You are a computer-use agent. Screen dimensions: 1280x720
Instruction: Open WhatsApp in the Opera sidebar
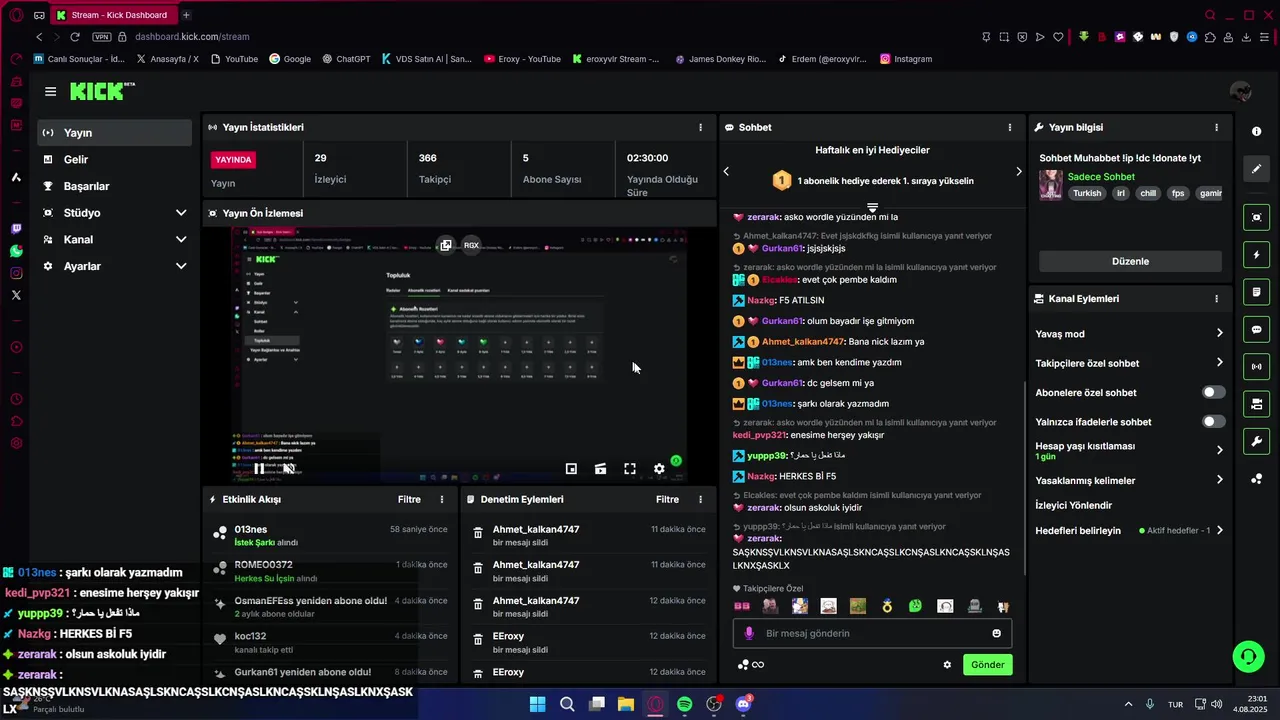(16, 251)
